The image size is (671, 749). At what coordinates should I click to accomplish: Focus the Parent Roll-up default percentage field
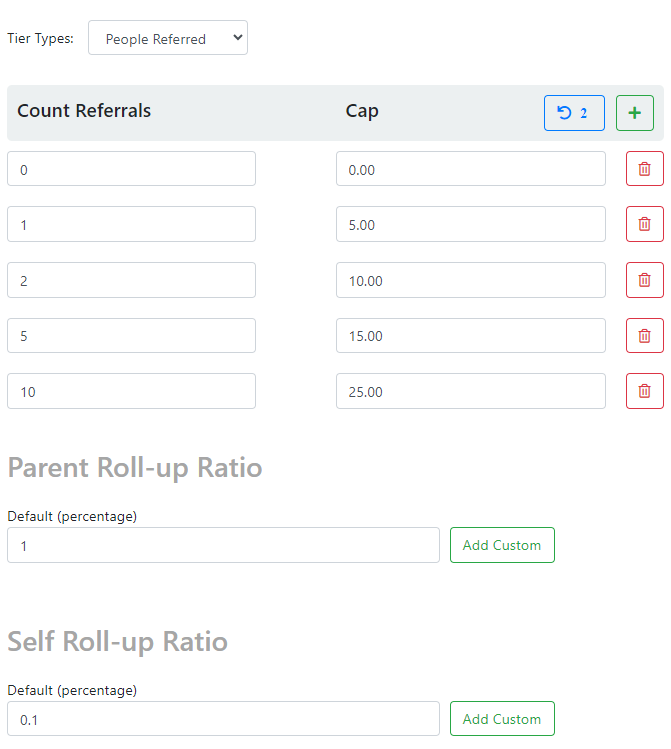[x=223, y=545]
